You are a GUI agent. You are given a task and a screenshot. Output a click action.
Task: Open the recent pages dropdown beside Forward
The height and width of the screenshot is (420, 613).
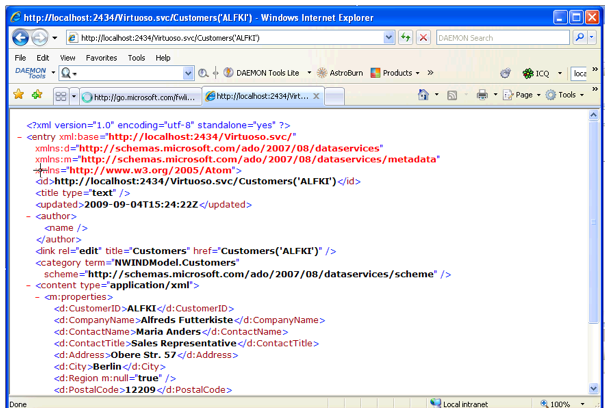[55, 38]
